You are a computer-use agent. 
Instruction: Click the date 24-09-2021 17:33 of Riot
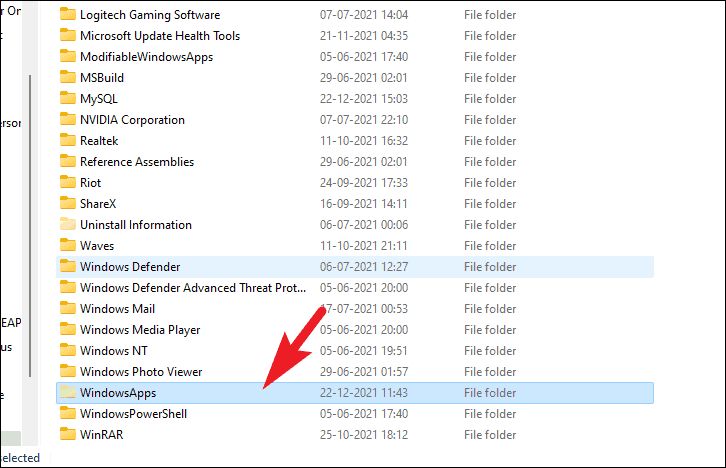[x=364, y=183]
